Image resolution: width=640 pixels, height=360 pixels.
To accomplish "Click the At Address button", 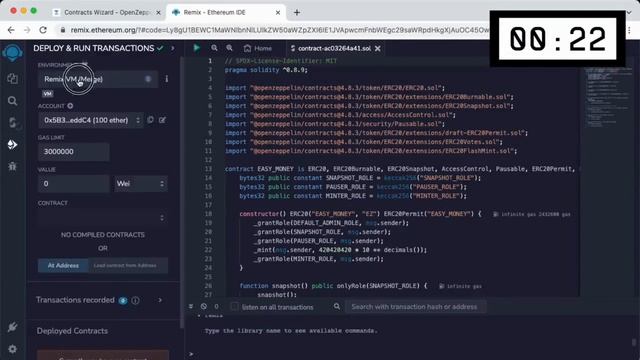I will pyautogui.click(x=63, y=265).
